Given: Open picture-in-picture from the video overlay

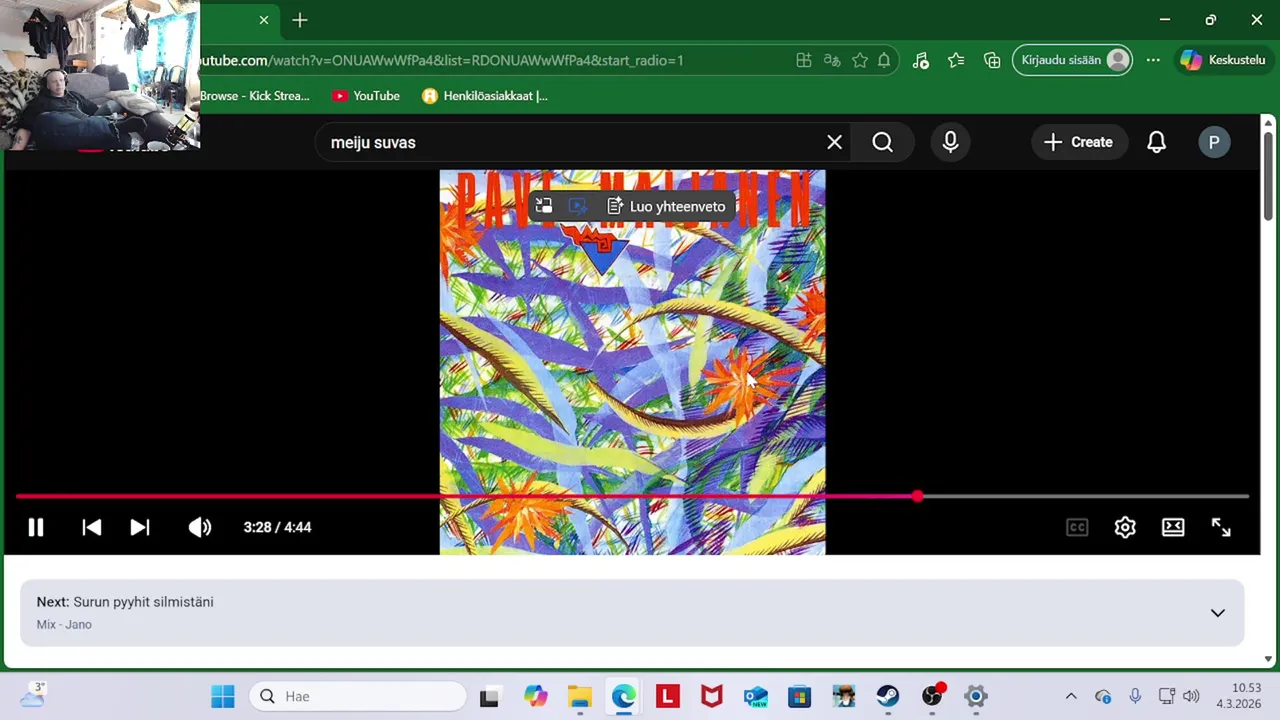Looking at the screenshot, I should point(543,206).
